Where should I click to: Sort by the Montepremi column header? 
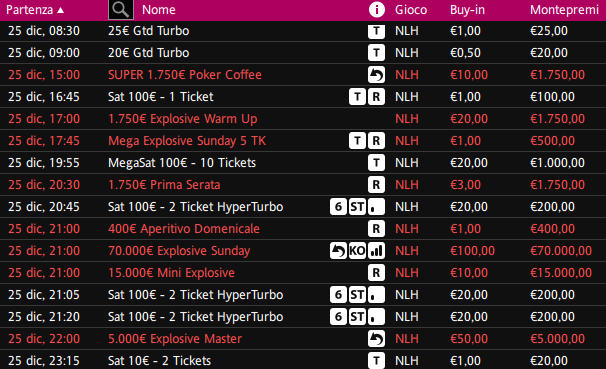point(564,10)
